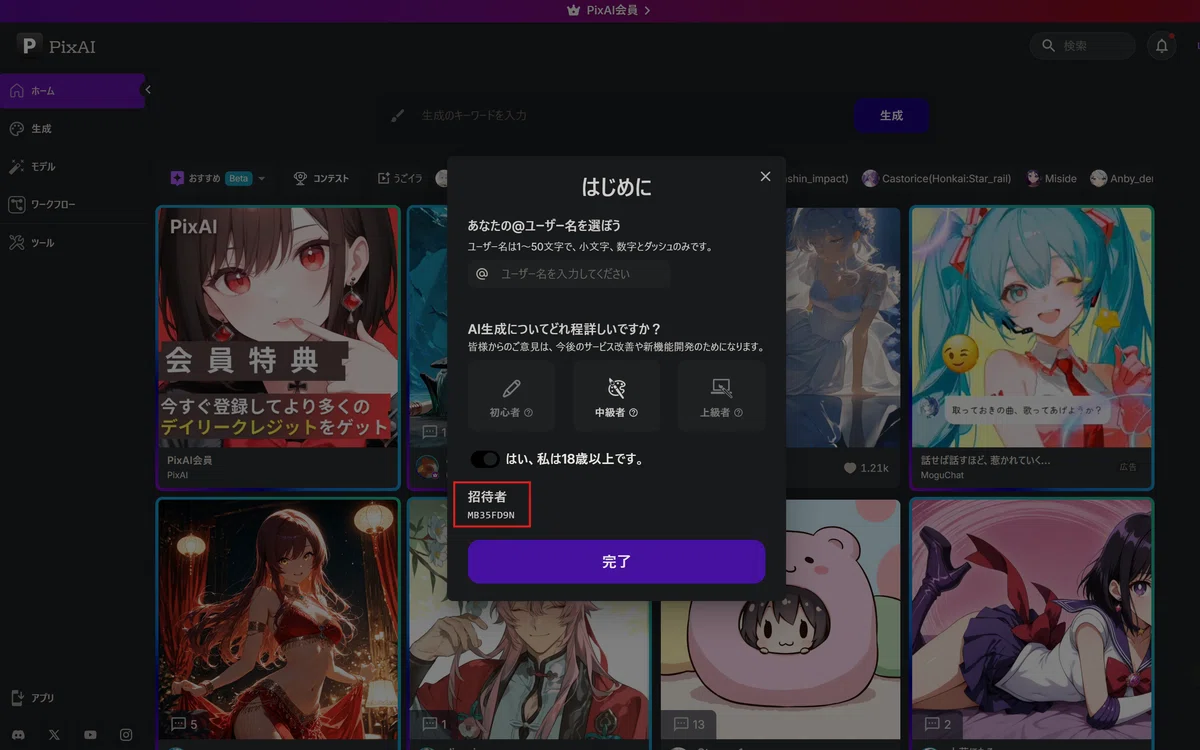Collapse the left sidebar with chevron

pos(148,90)
